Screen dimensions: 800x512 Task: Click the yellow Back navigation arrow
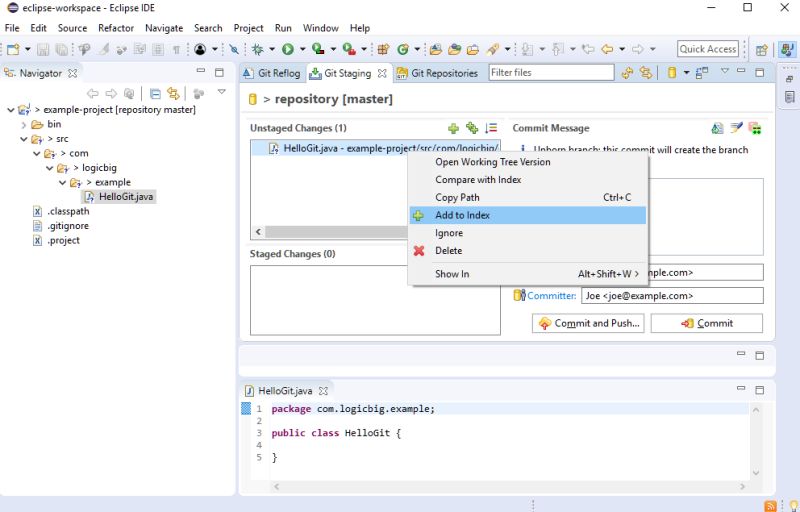pos(607,49)
